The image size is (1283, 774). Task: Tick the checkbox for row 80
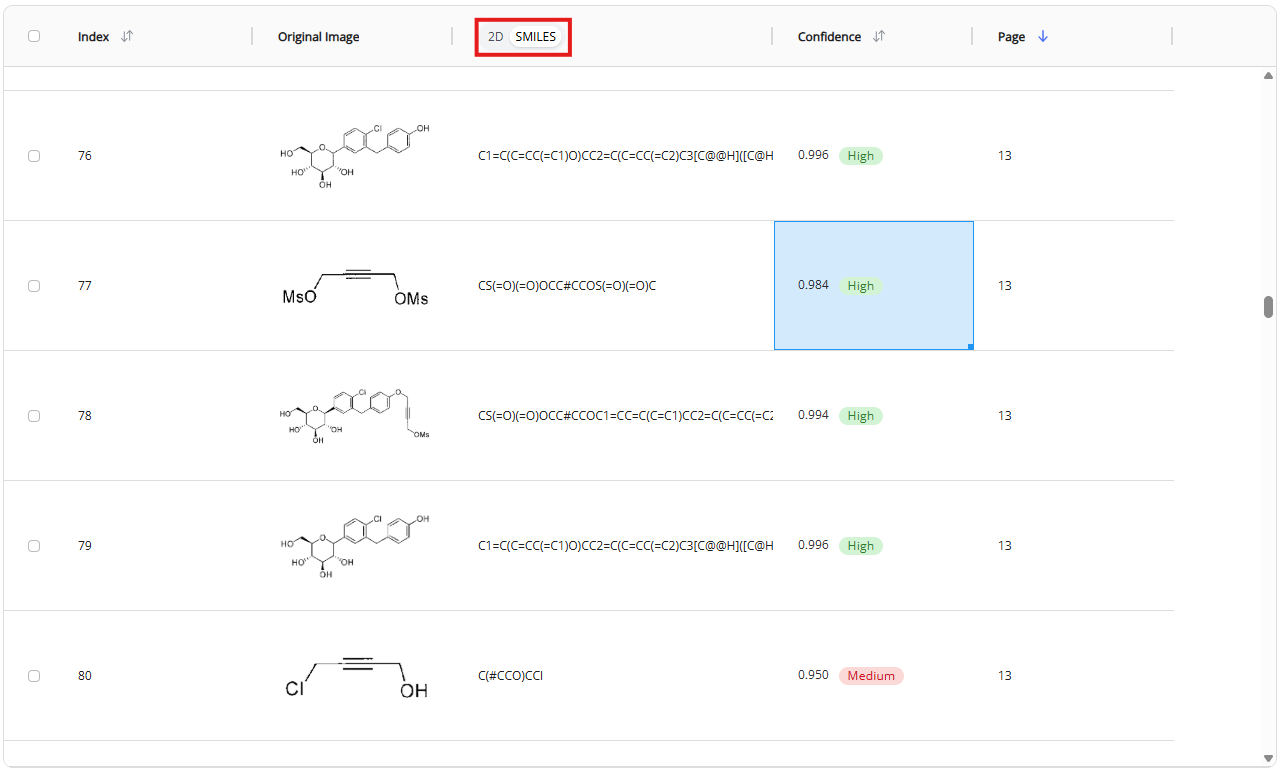point(34,676)
